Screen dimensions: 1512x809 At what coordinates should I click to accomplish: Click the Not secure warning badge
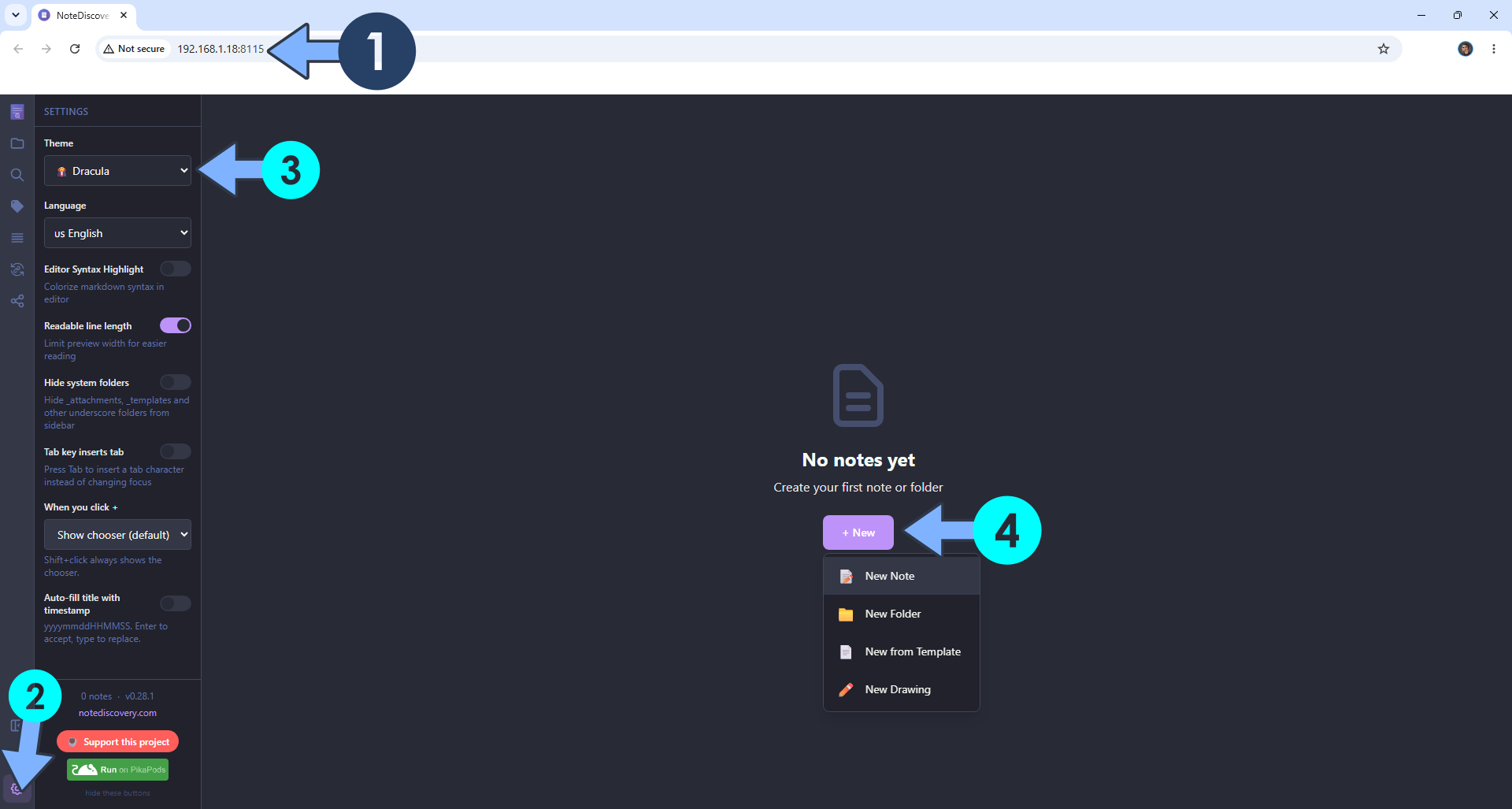tap(134, 49)
